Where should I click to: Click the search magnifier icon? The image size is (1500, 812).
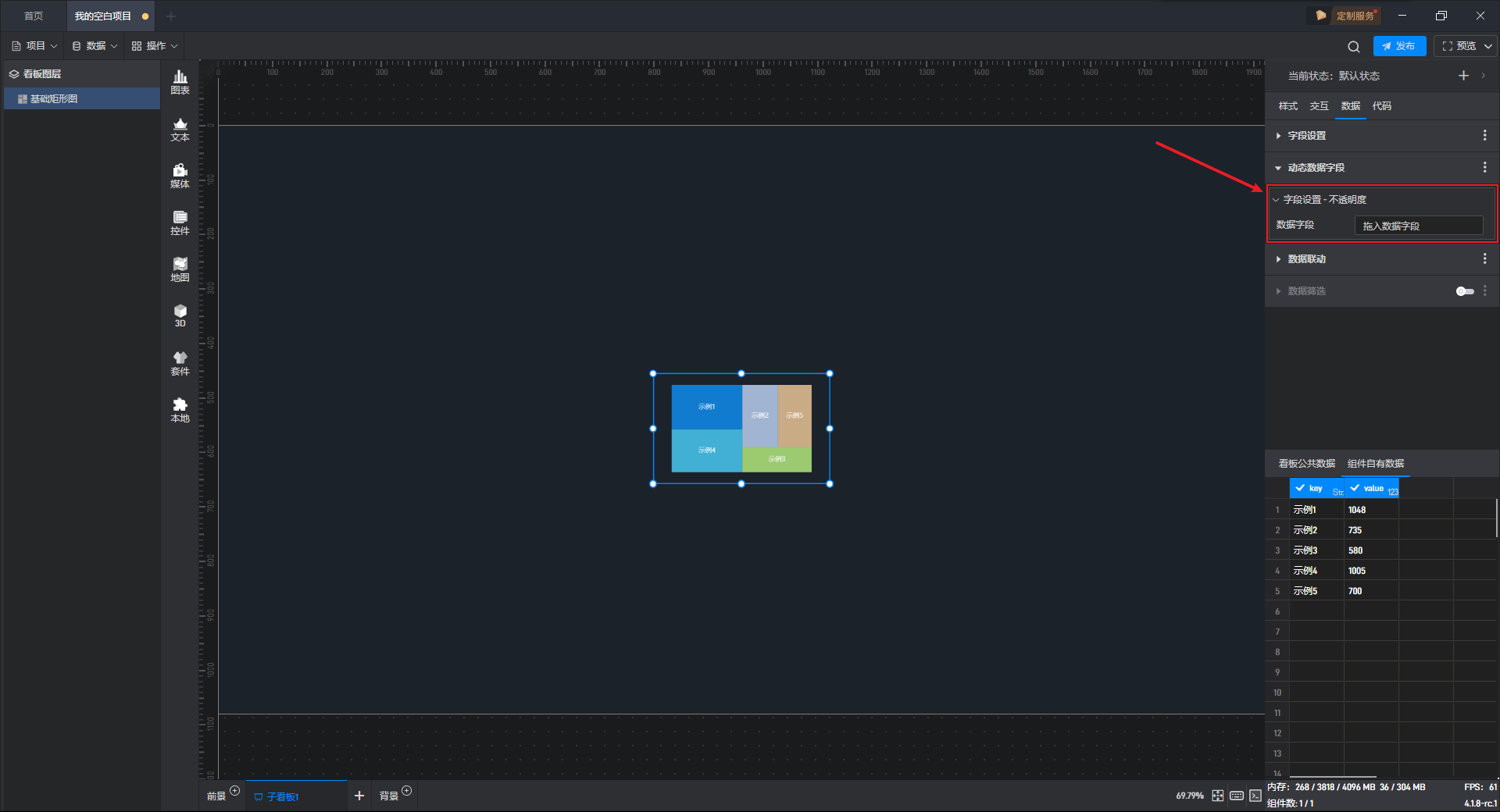click(x=1353, y=47)
